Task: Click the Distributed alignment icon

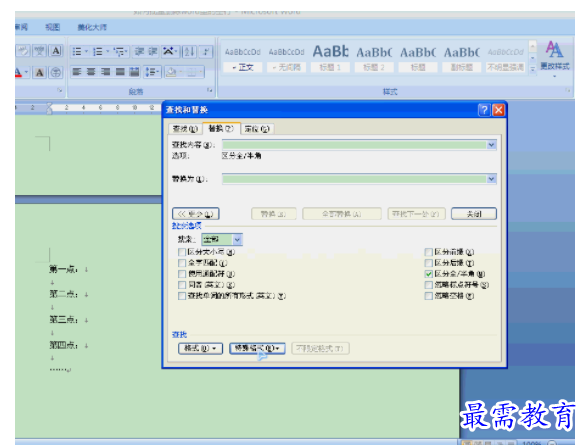Action: tap(134, 72)
